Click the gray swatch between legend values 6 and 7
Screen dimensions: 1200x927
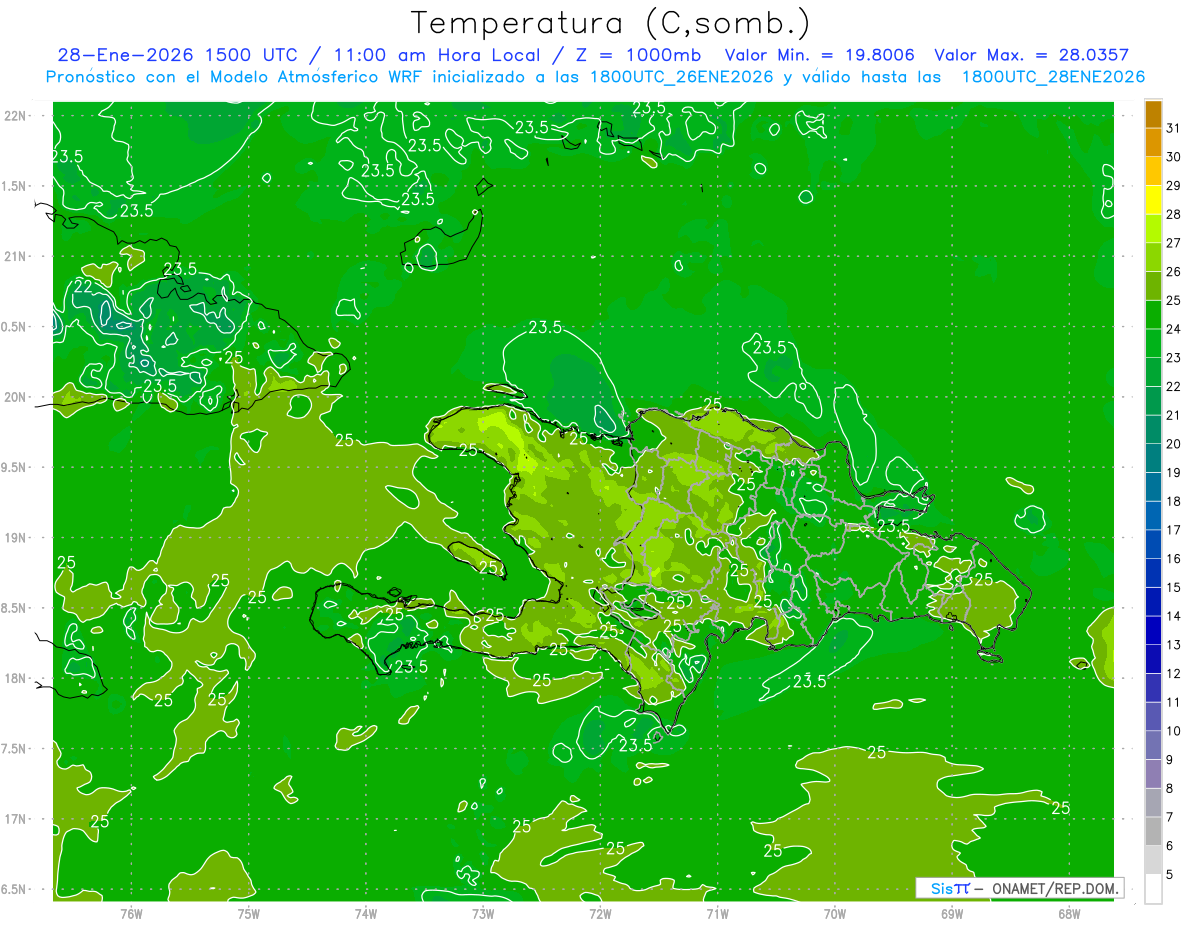[x=1153, y=832]
